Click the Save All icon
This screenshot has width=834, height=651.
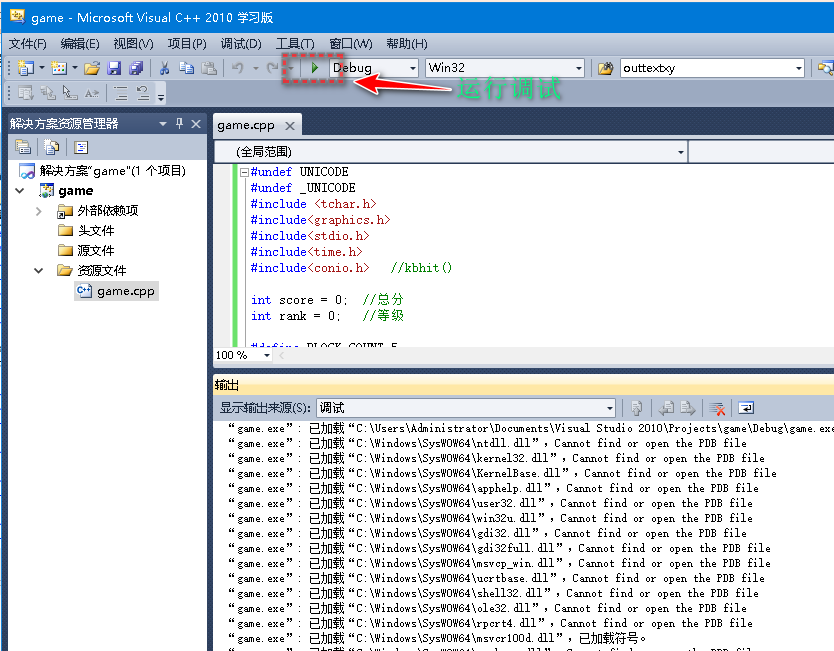coord(136,68)
